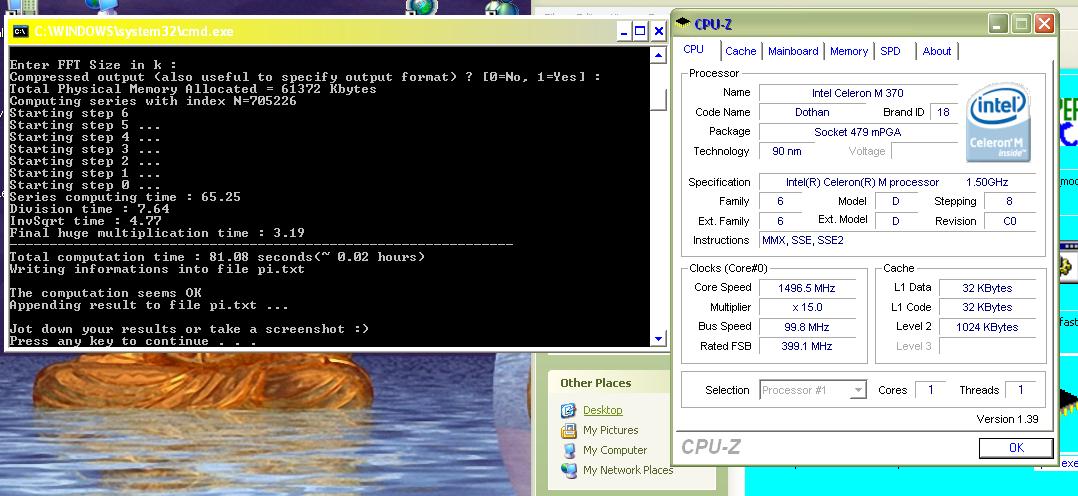Click the Threads value field

1020,390
